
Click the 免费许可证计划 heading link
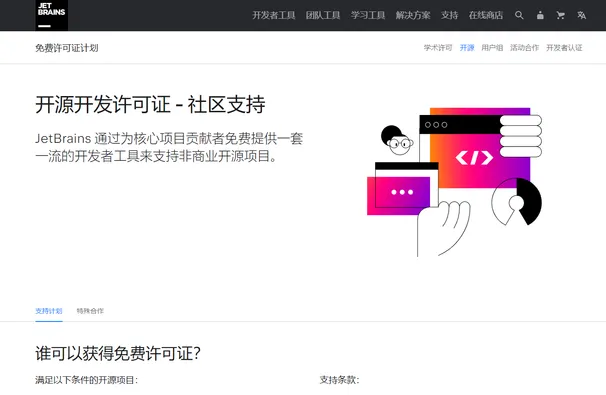[67, 48]
